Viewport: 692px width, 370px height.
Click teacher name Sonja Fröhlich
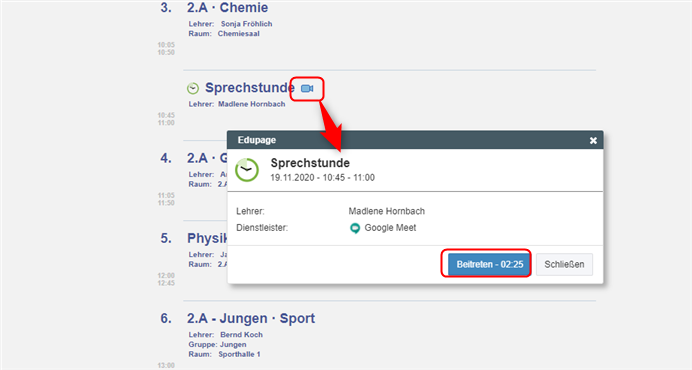(x=246, y=24)
